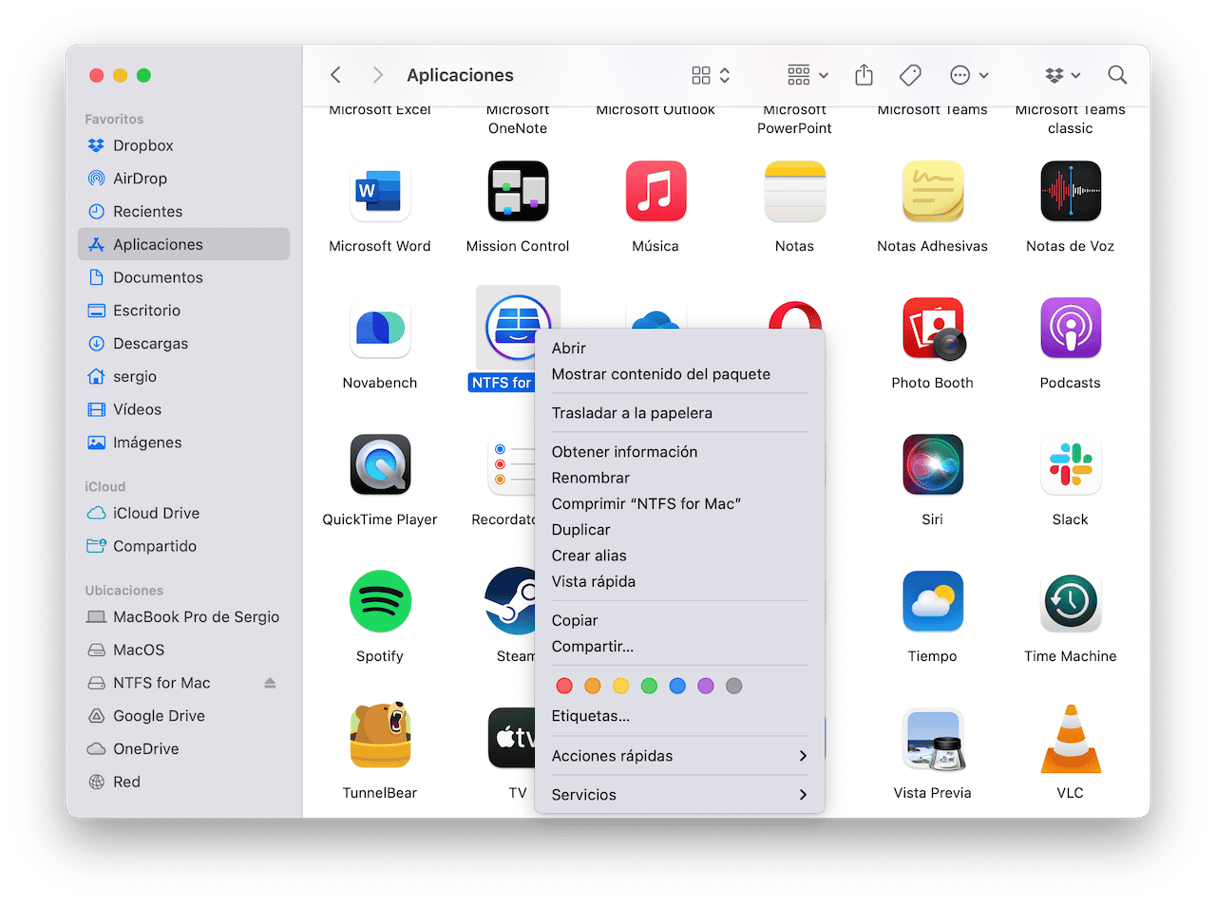Select the Notas de Voz icon
This screenshot has width=1216, height=905.
tap(1070, 191)
